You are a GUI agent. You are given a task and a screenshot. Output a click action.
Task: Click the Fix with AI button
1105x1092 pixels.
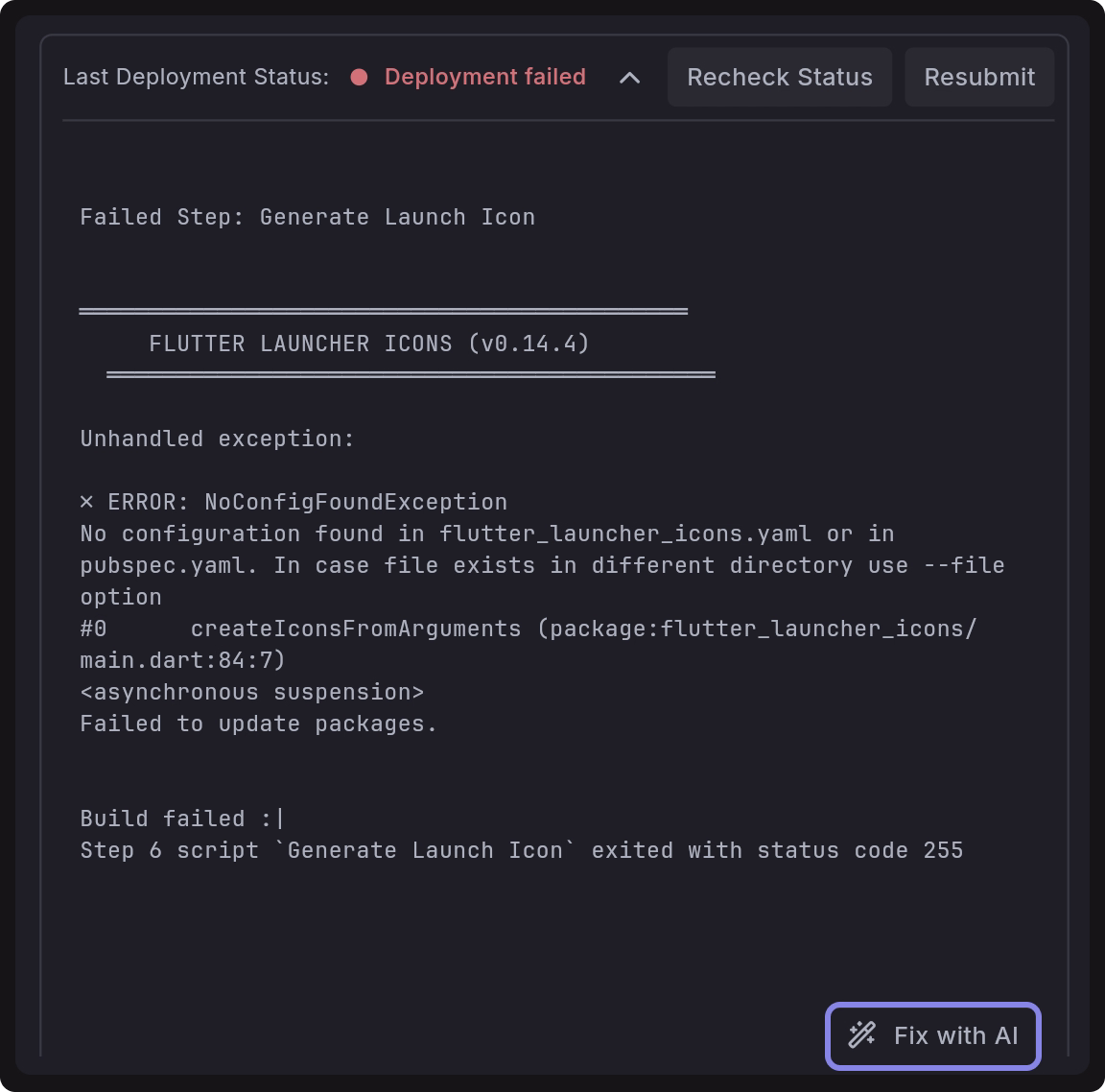(x=930, y=1035)
